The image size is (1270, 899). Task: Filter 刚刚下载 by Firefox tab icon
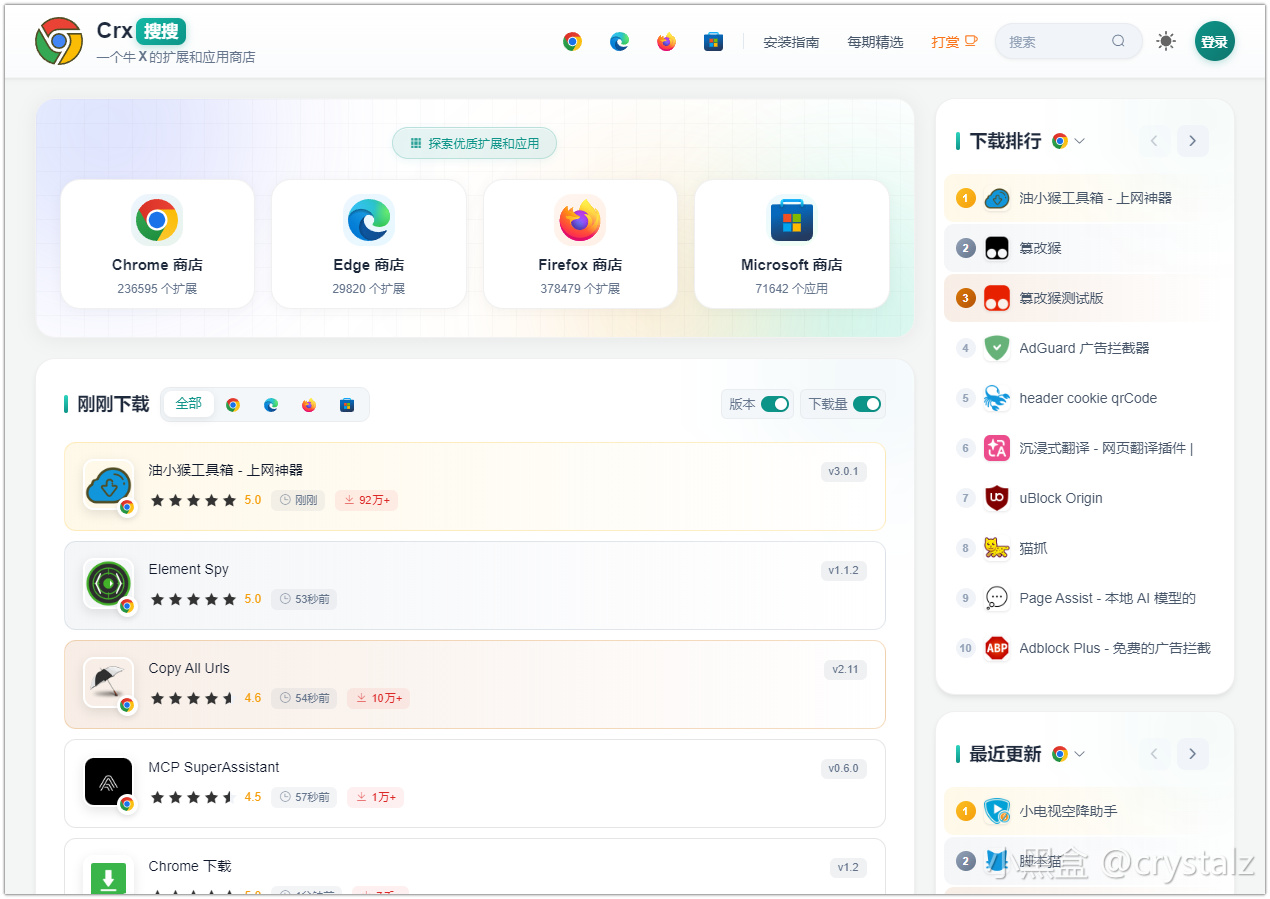pyautogui.click(x=309, y=405)
